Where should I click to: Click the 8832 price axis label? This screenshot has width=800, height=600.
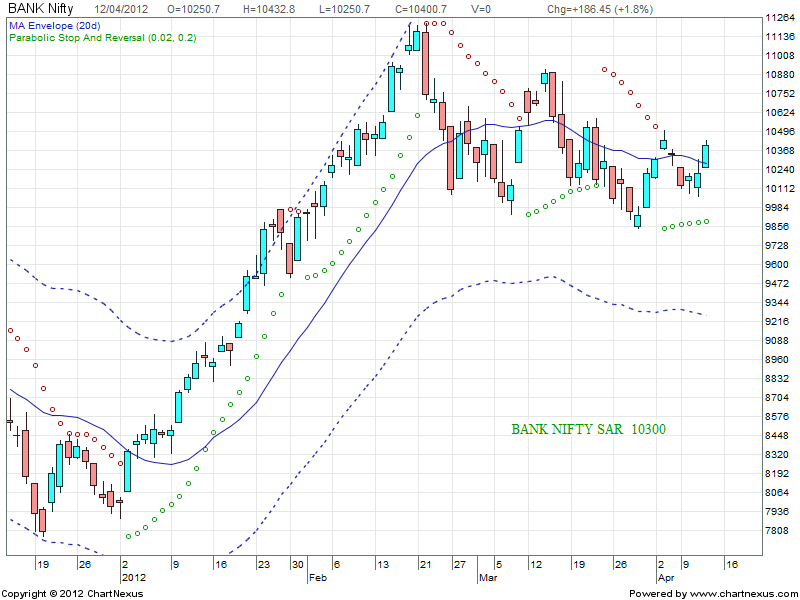[x=778, y=379]
